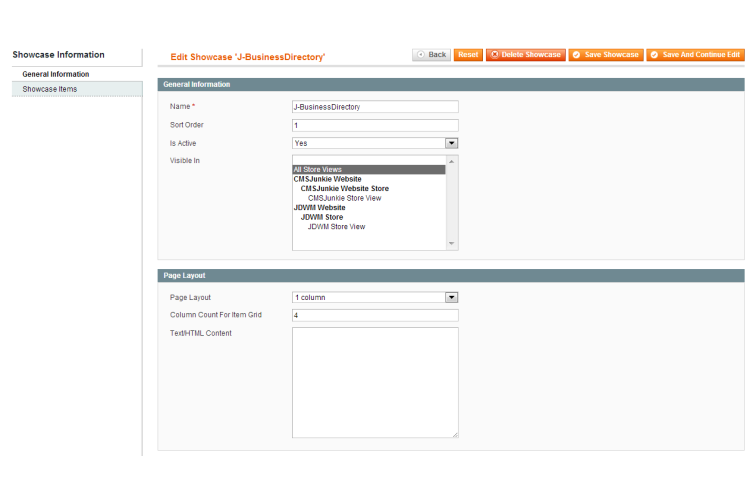The image size is (750, 500).
Task: Select All Store Views option
Action: [x=369, y=169]
